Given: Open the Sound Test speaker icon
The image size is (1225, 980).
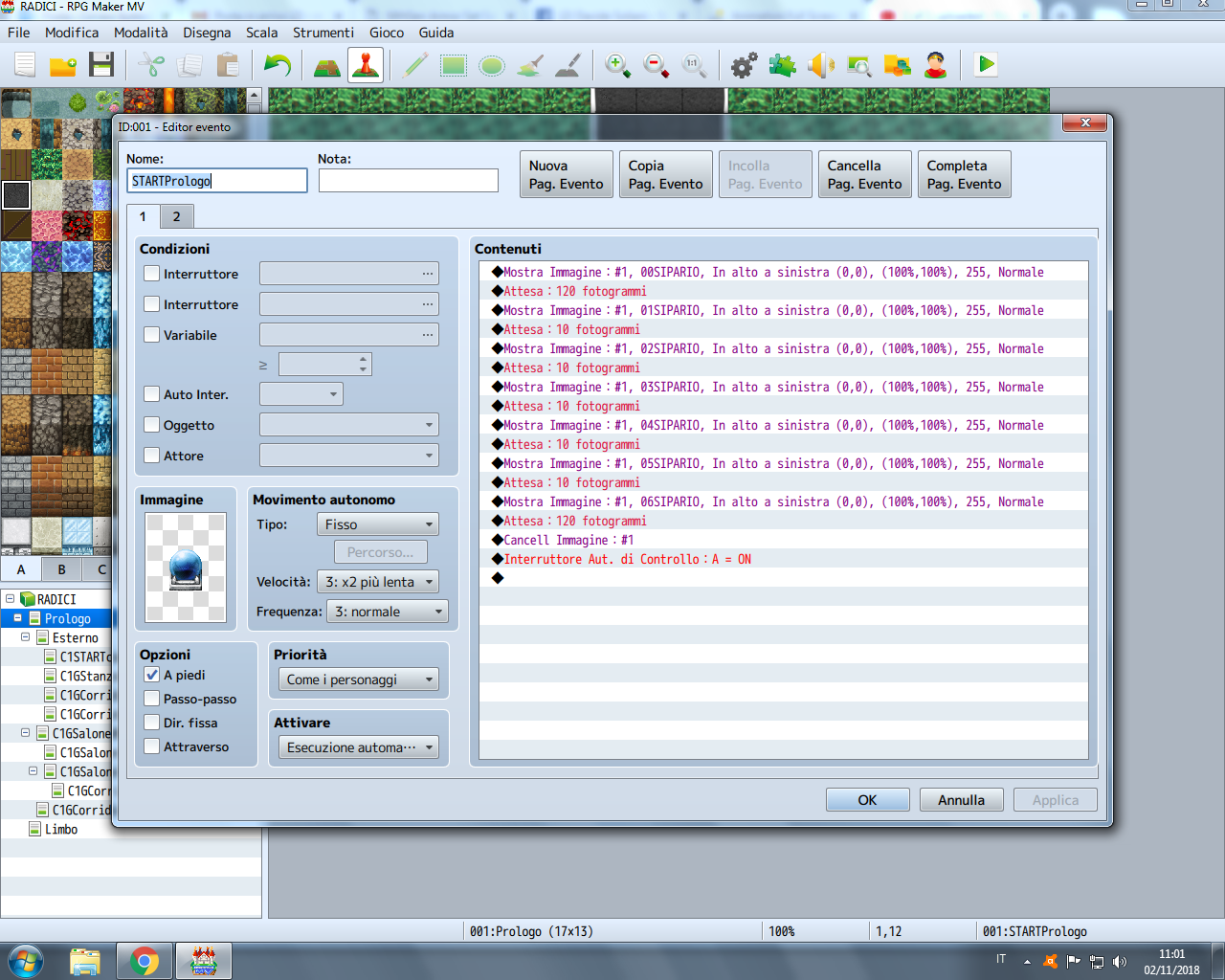Looking at the screenshot, I should click(821, 65).
